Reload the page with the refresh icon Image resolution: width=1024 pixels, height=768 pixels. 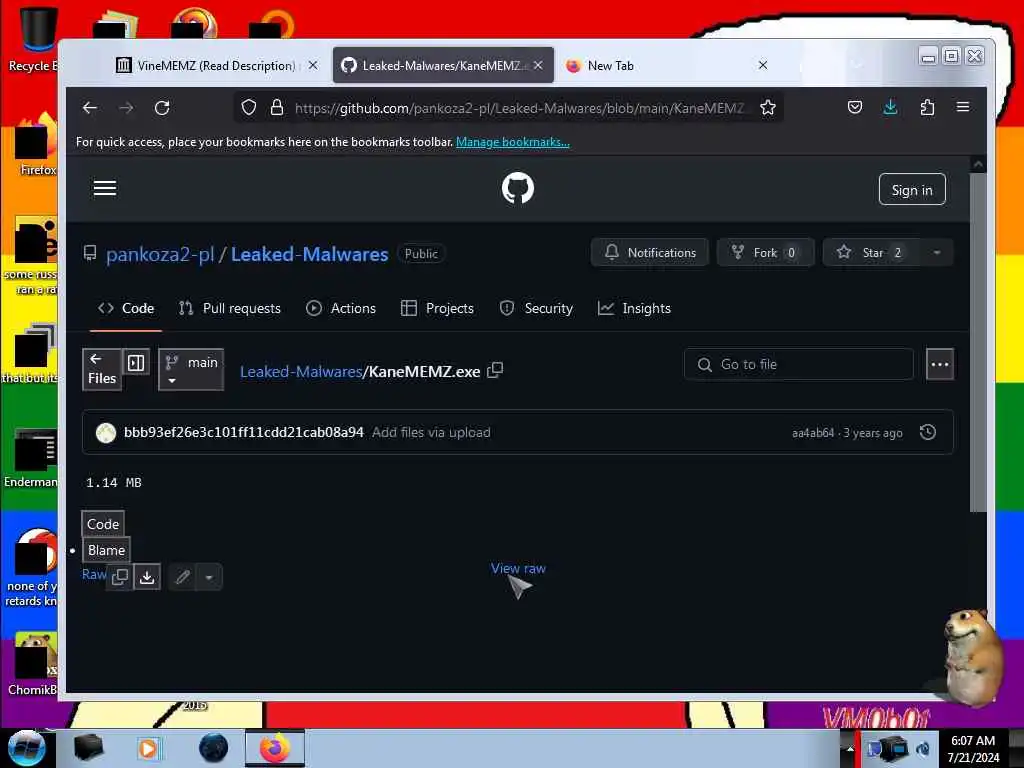tap(162, 108)
